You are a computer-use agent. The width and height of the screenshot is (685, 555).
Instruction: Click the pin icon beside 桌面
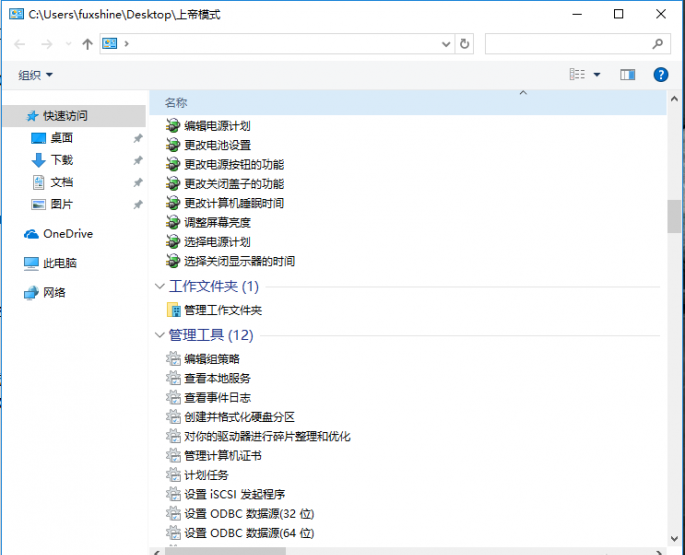coord(138,139)
